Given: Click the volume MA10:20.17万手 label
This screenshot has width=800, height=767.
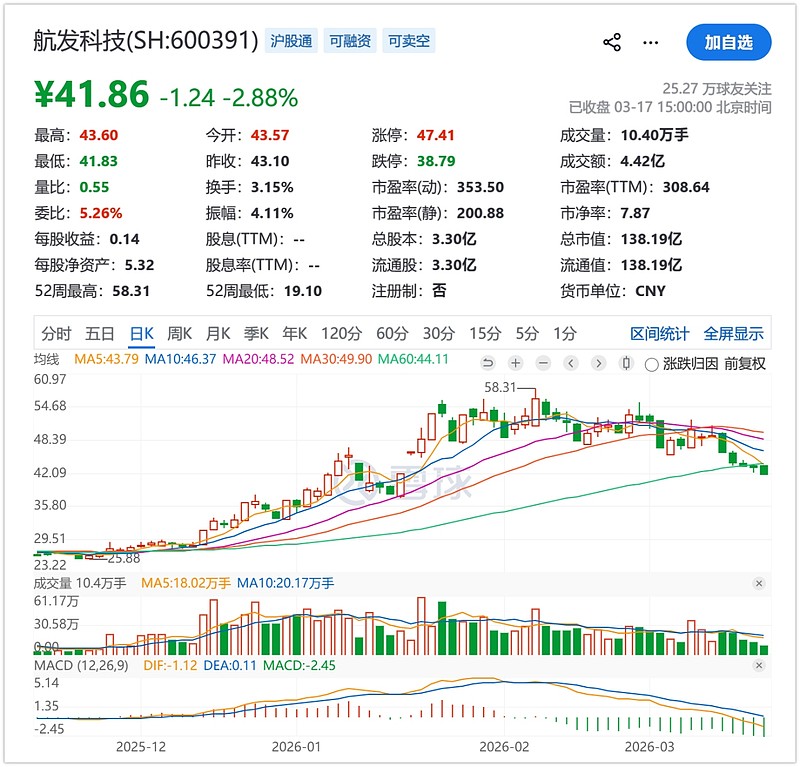Looking at the screenshot, I should (x=286, y=583).
